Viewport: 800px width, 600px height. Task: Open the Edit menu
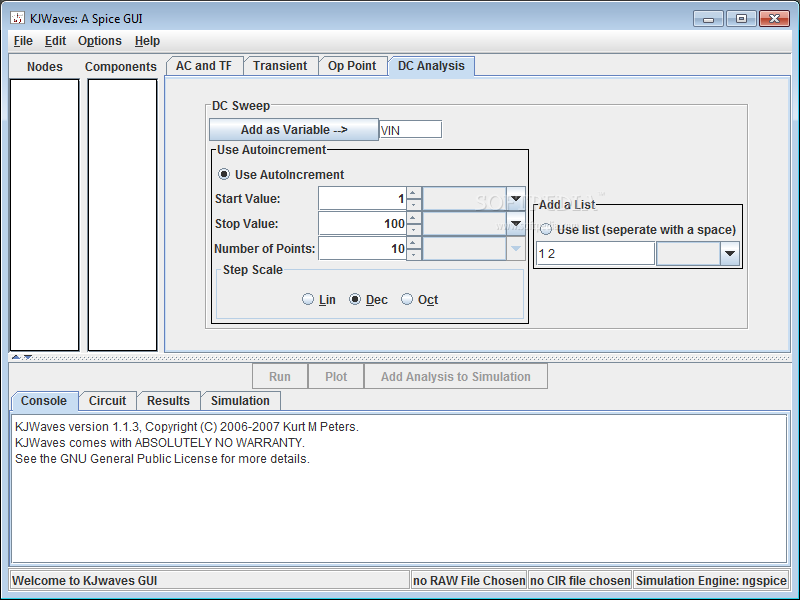(x=55, y=41)
